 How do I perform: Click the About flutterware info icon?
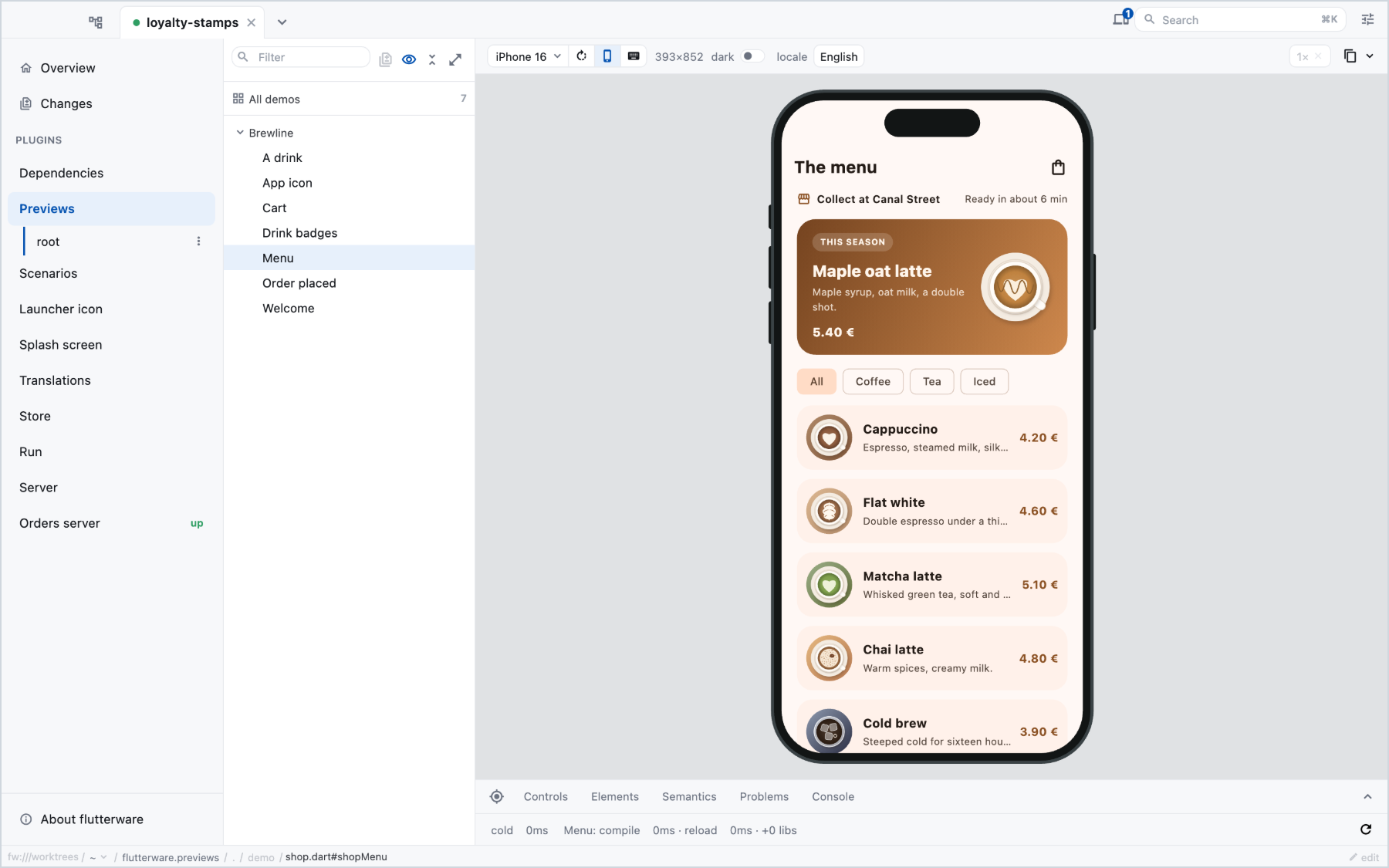click(x=26, y=819)
